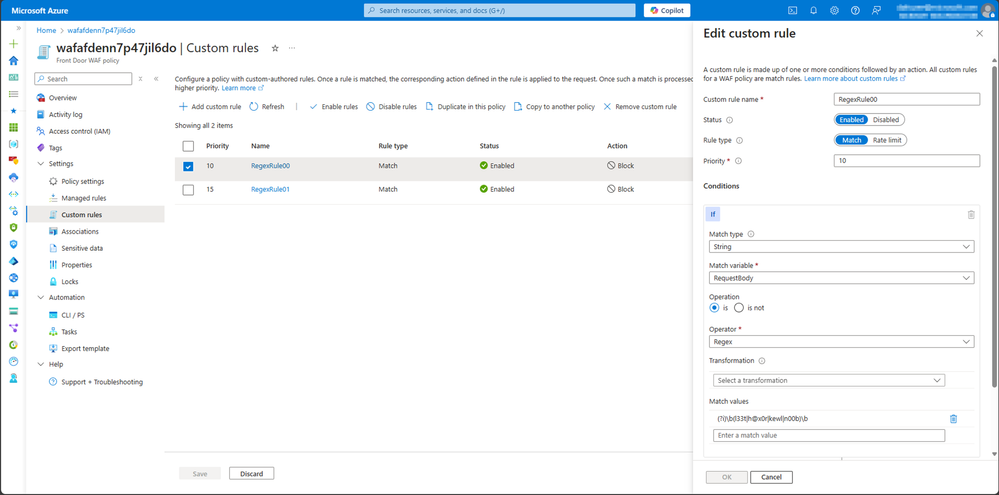Click Enable rules in toolbar

[333, 107]
